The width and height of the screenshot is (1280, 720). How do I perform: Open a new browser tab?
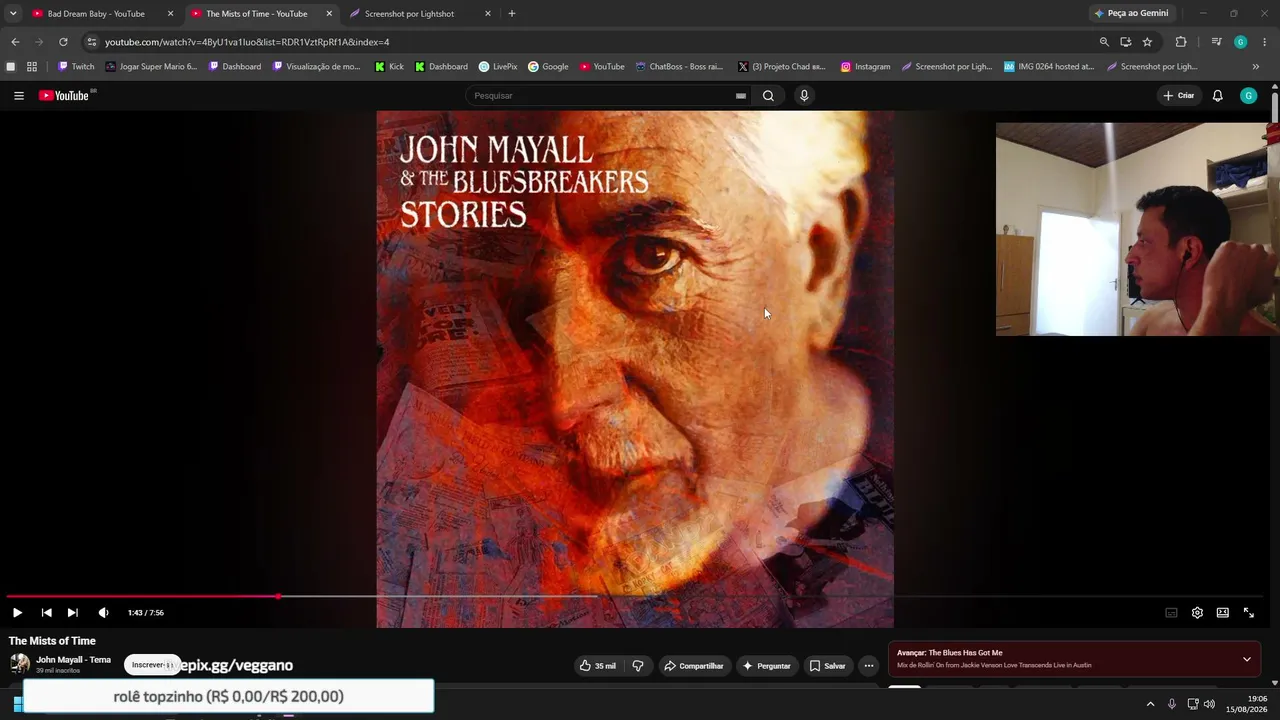512,14
